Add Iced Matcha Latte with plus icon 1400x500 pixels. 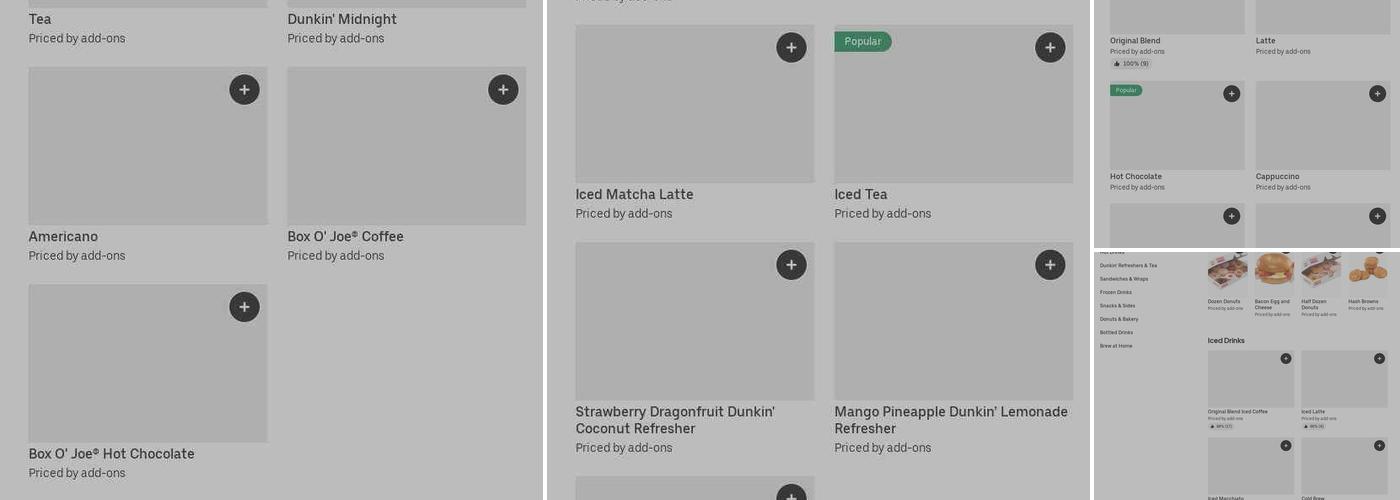coord(791,47)
